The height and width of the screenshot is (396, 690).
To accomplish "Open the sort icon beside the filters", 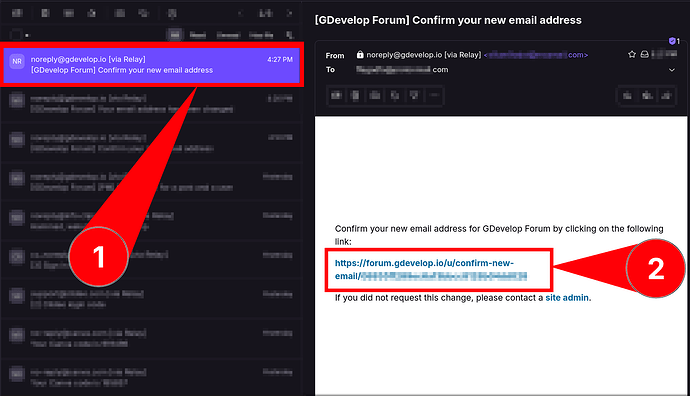I will coord(290,35).
